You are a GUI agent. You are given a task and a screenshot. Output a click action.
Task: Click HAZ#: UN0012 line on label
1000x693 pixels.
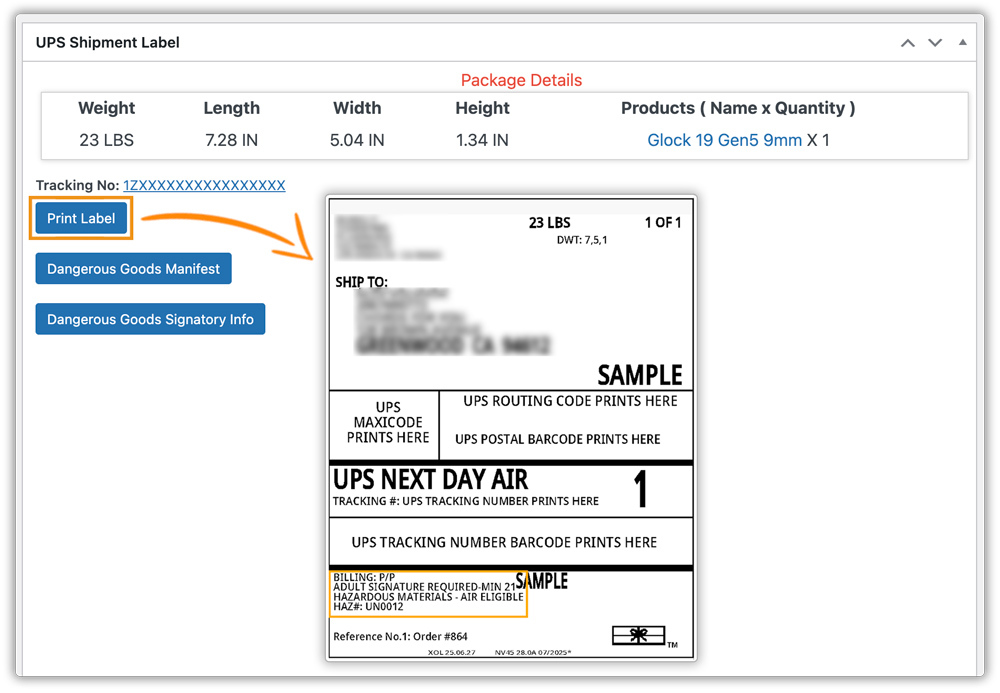point(368,607)
